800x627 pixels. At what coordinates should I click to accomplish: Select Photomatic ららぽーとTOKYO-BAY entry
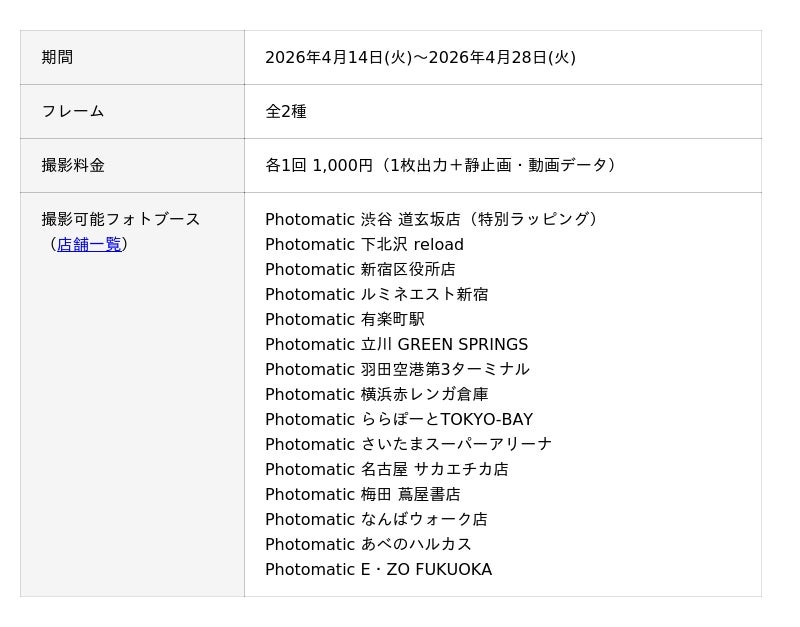click(x=398, y=419)
